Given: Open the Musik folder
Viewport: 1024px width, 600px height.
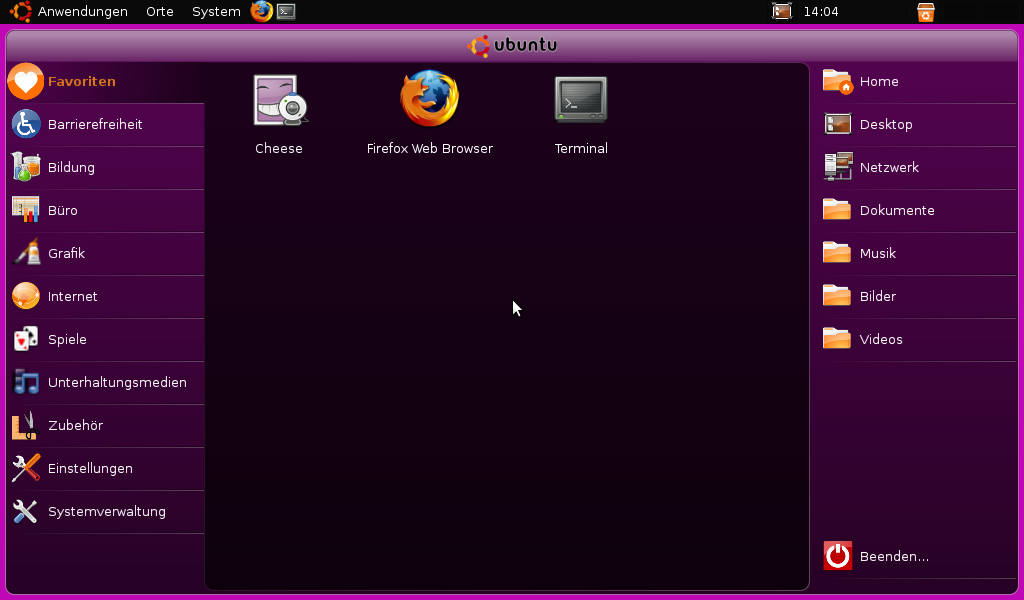Looking at the screenshot, I should point(918,253).
